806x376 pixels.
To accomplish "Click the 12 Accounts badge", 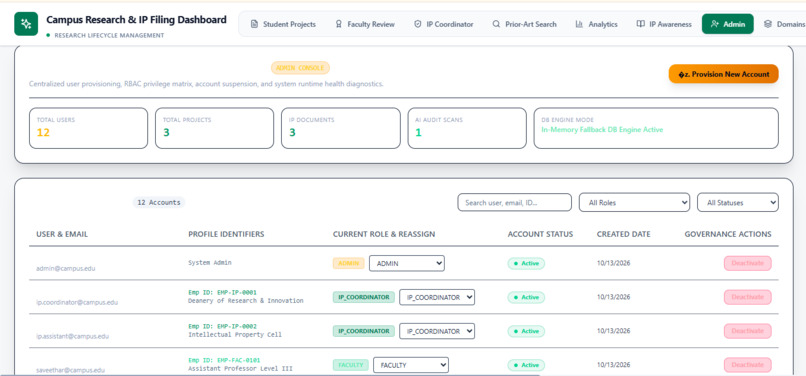I will click(159, 203).
